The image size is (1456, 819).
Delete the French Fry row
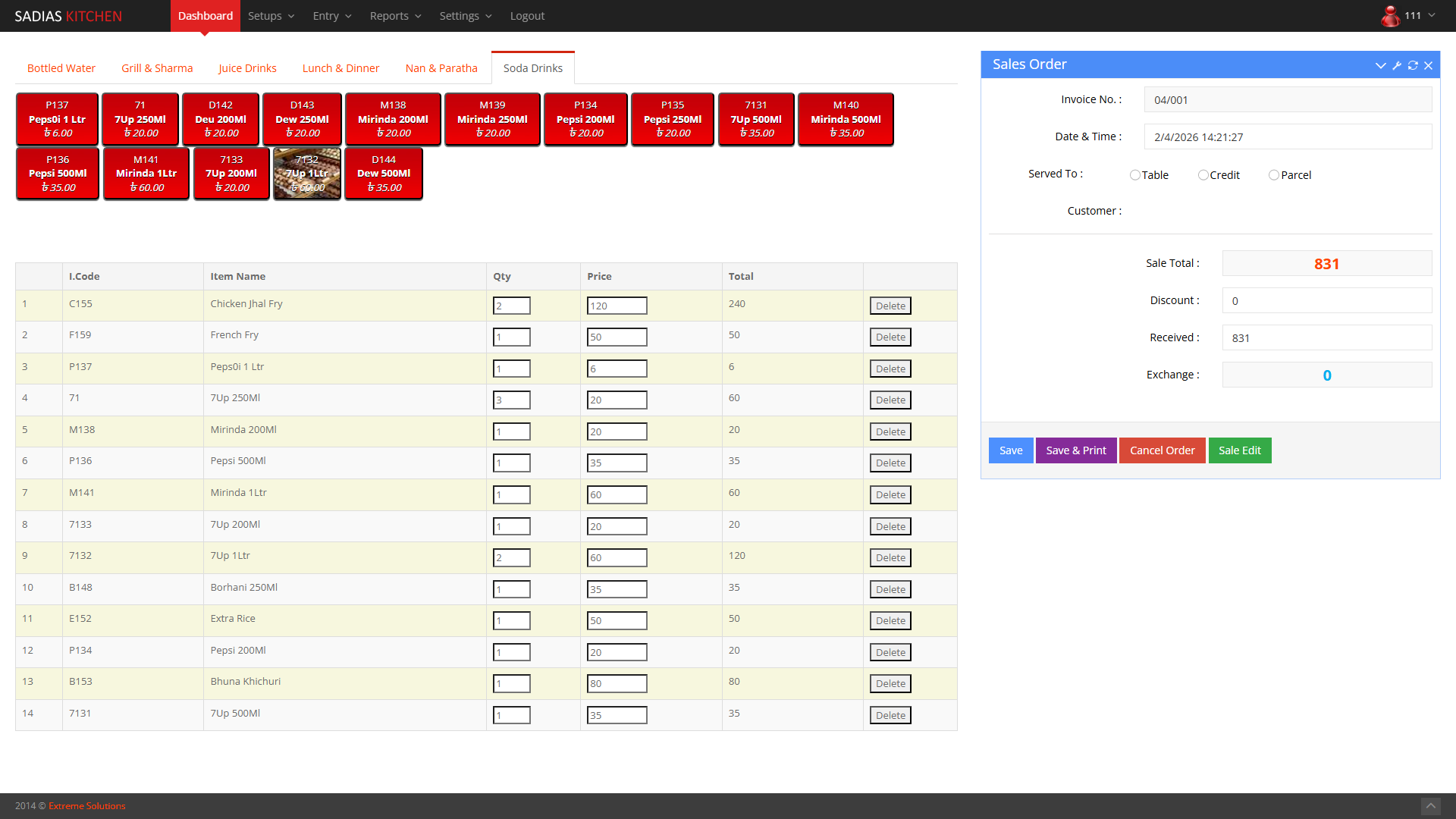(x=890, y=337)
